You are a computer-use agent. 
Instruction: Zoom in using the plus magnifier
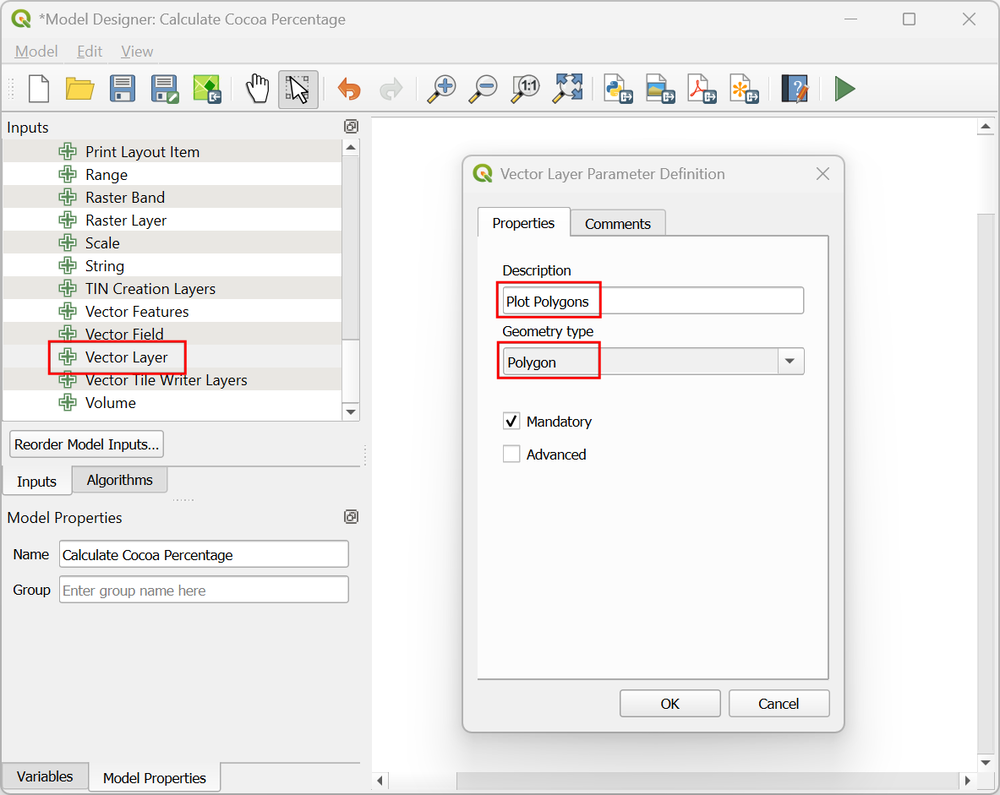441,89
